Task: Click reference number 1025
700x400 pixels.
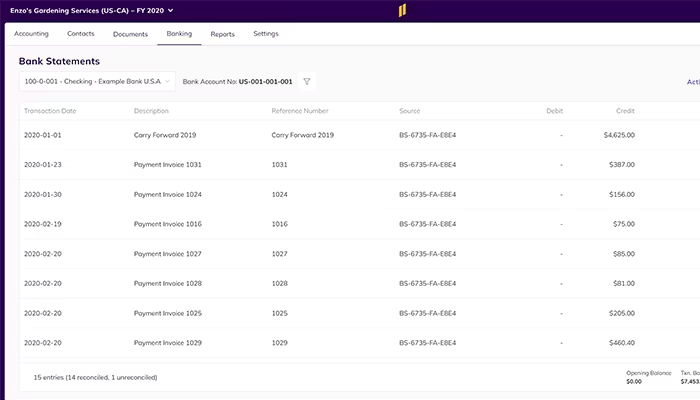Action: [279, 313]
